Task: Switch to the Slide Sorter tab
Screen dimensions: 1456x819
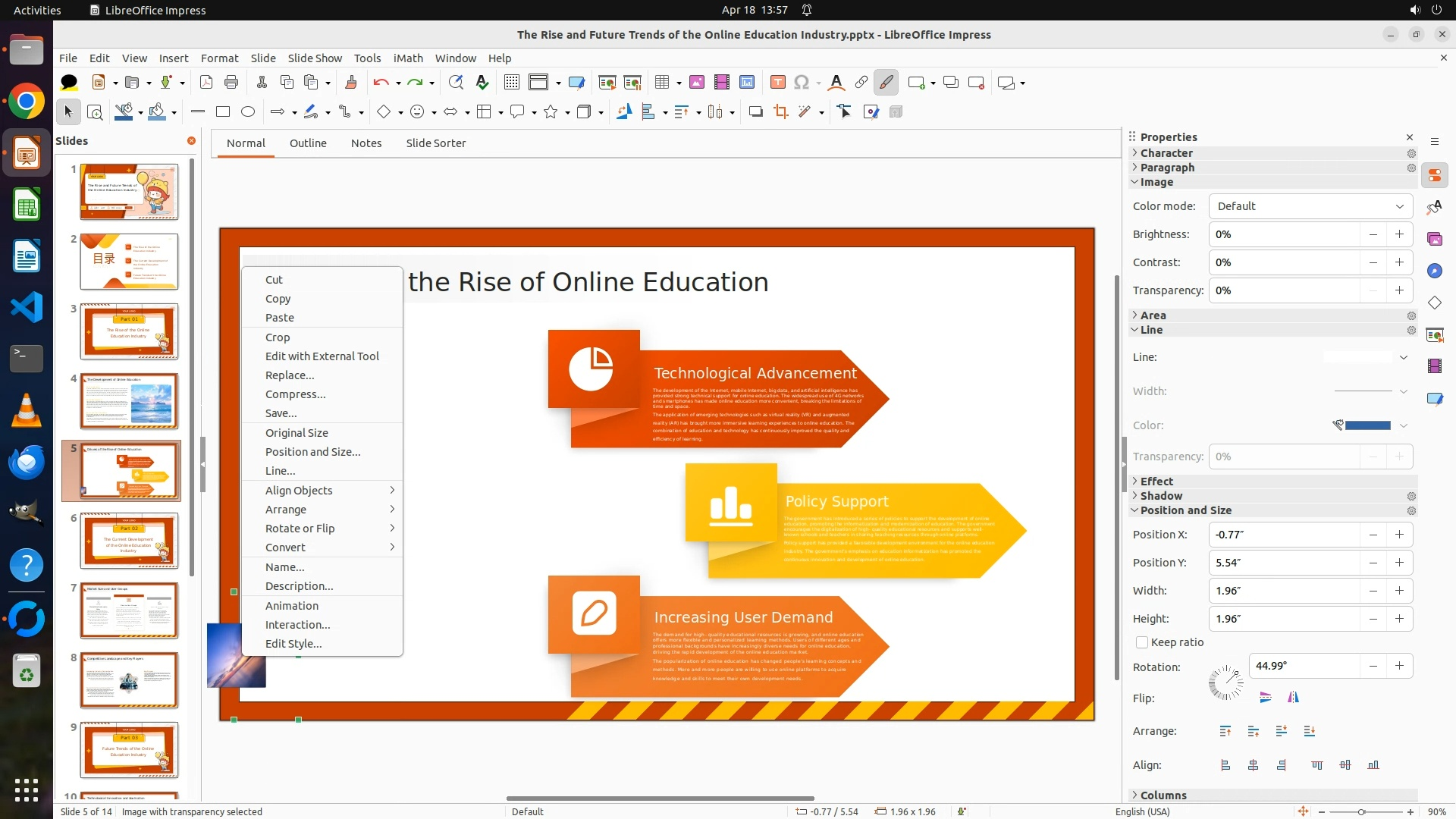Action: pyautogui.click(x=435, y=143)
